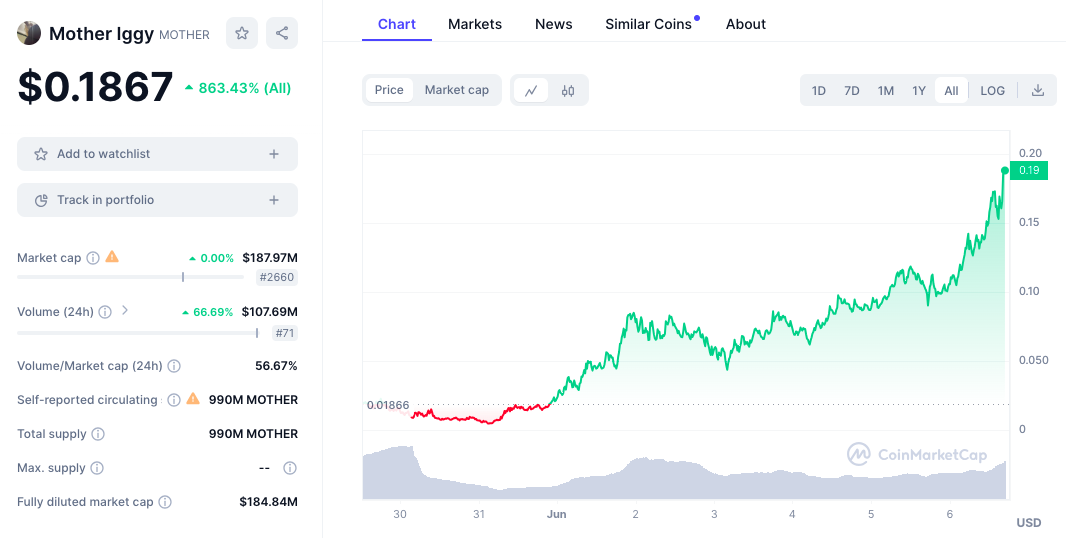Select Market cap chart toggle
Viewport: 1066px width, 538px height.
point(457,90)
